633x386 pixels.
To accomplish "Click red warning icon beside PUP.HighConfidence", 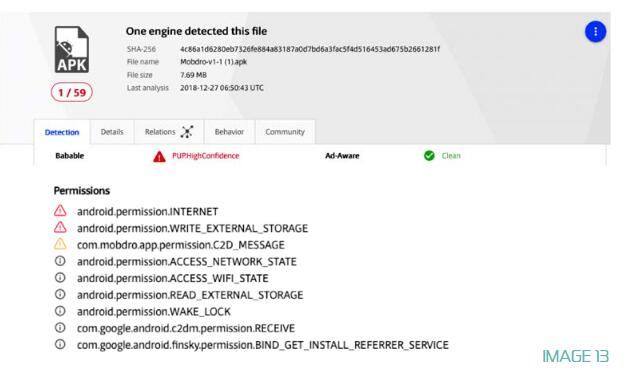I will 159,156.
